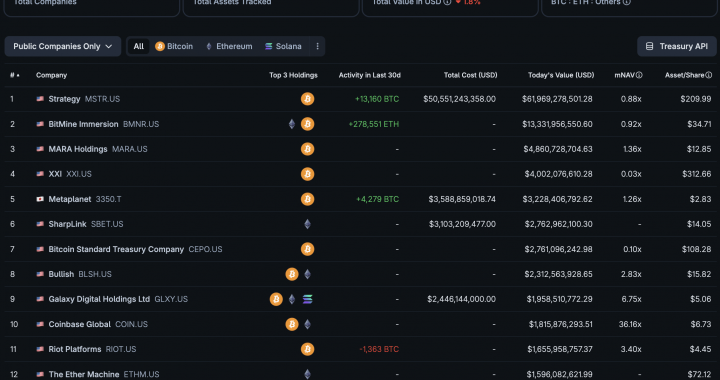The width and height of the screenshot is (720, 380).
Task: Select 36.16x mNAV for Coinbase
Action: [x=630, y=324]
